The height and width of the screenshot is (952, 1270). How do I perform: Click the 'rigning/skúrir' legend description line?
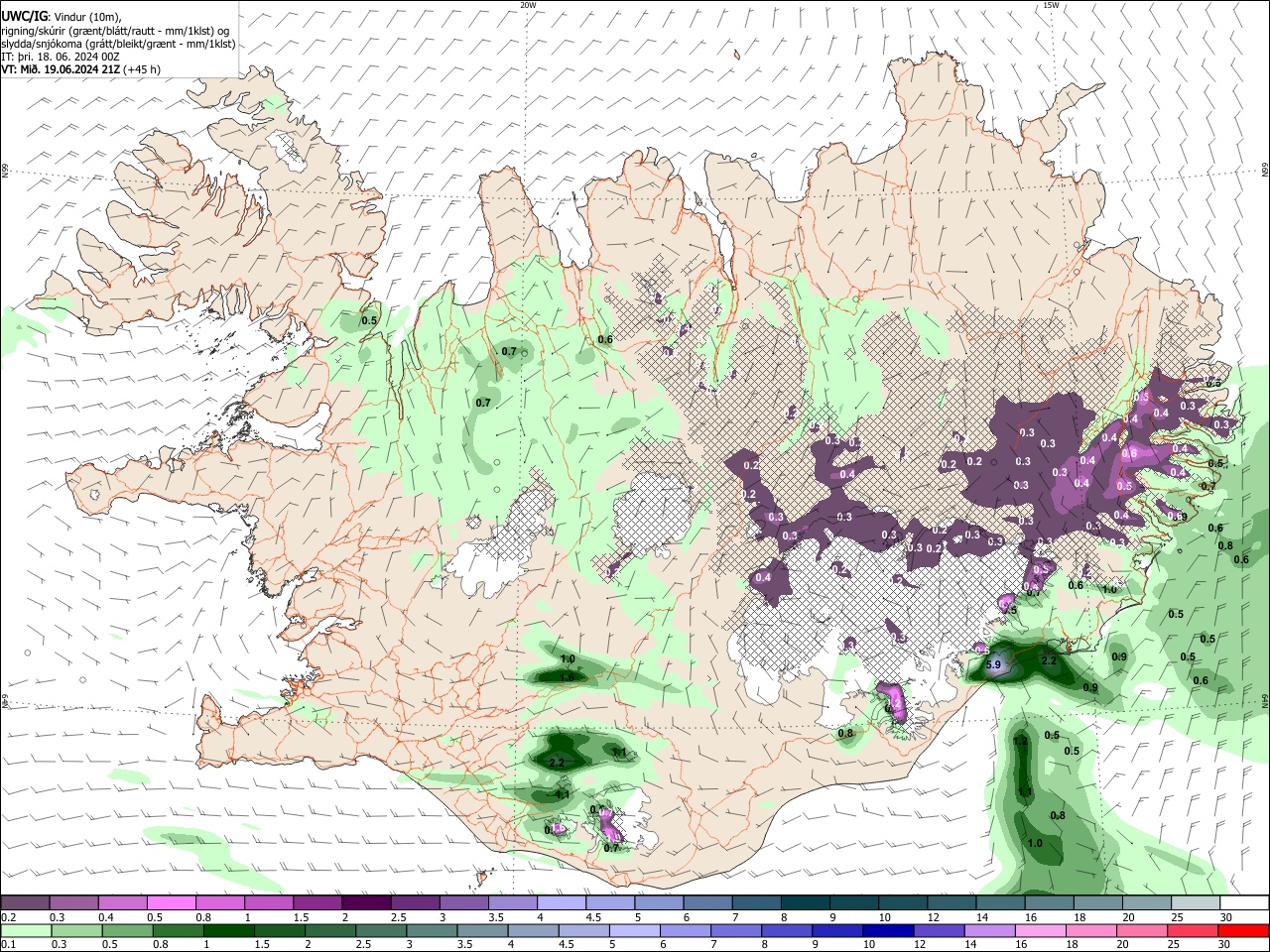(x=116, y=30)
